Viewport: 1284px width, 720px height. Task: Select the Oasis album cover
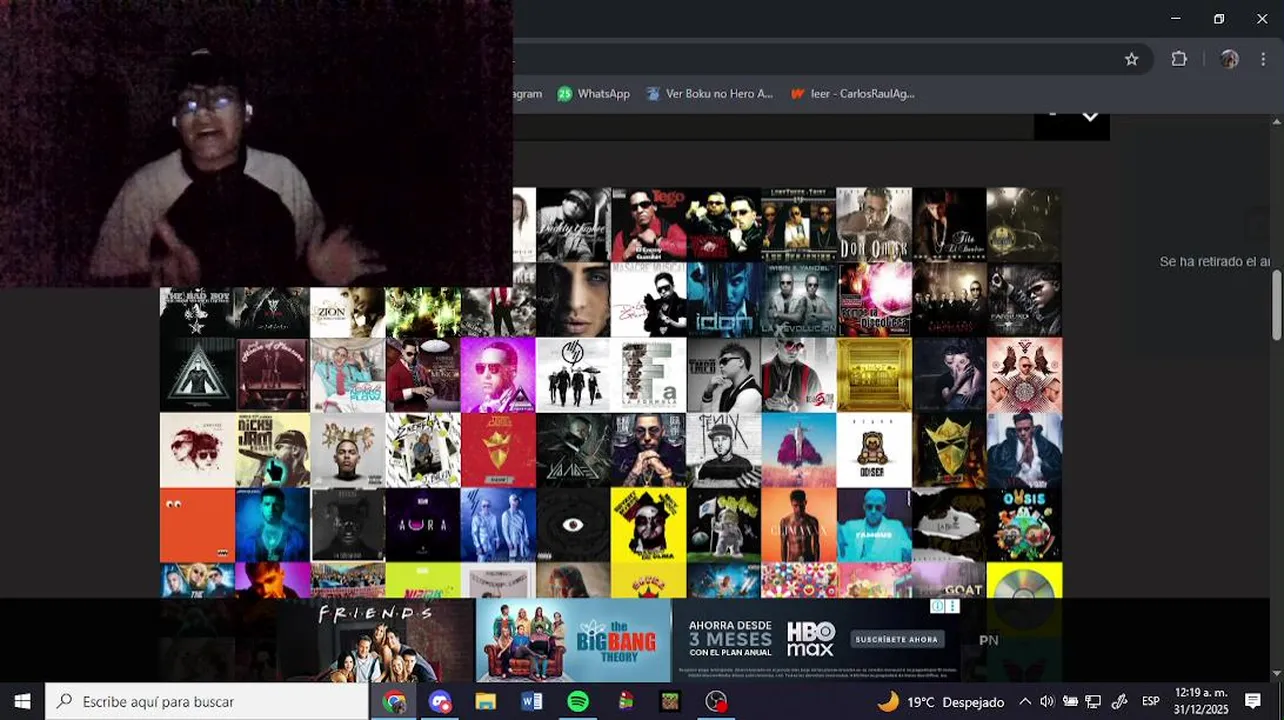point(1024,525)
